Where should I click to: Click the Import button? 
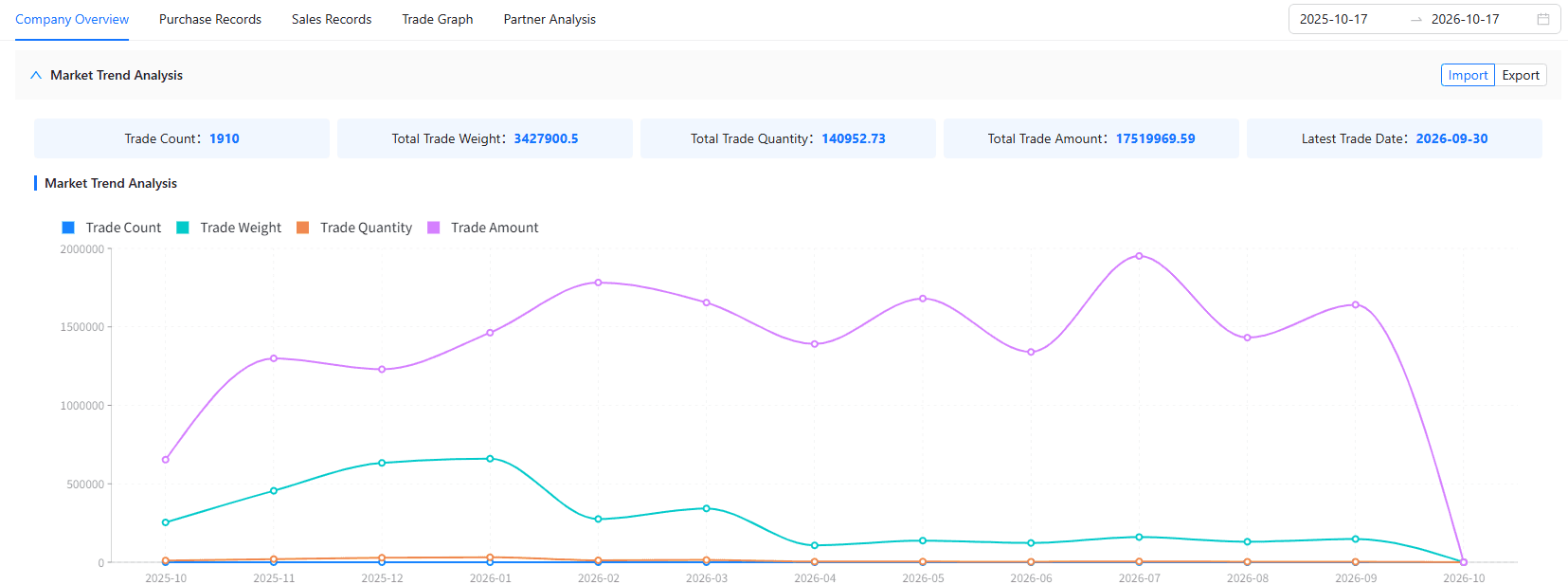(x=1468, y=75)
